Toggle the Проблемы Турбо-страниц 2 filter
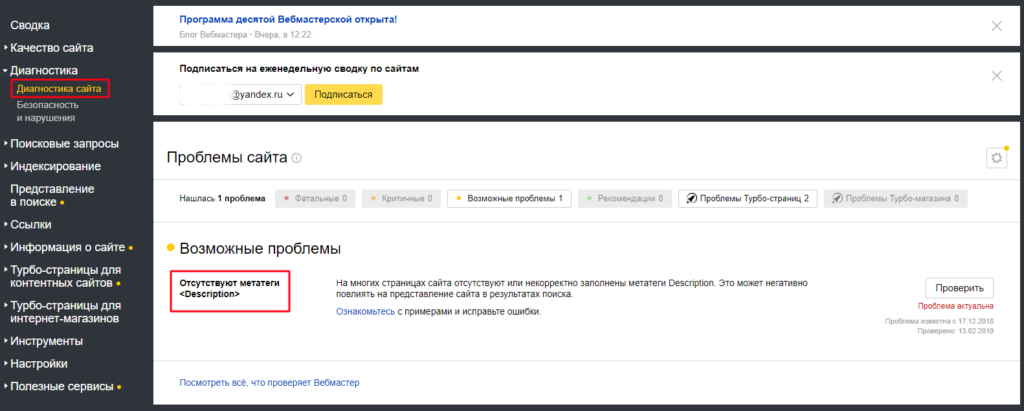Screen dimensions: 1024x411 [746, 199]
